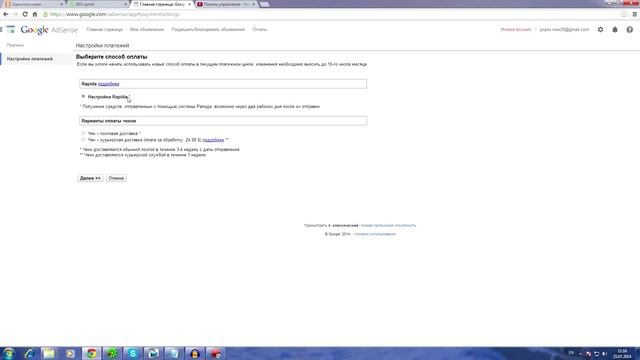This screenshot has width=640, height=360.
Task: Switch to the second (green icon) browser tab
Action: pyautogui.click(x=97, y=4)
